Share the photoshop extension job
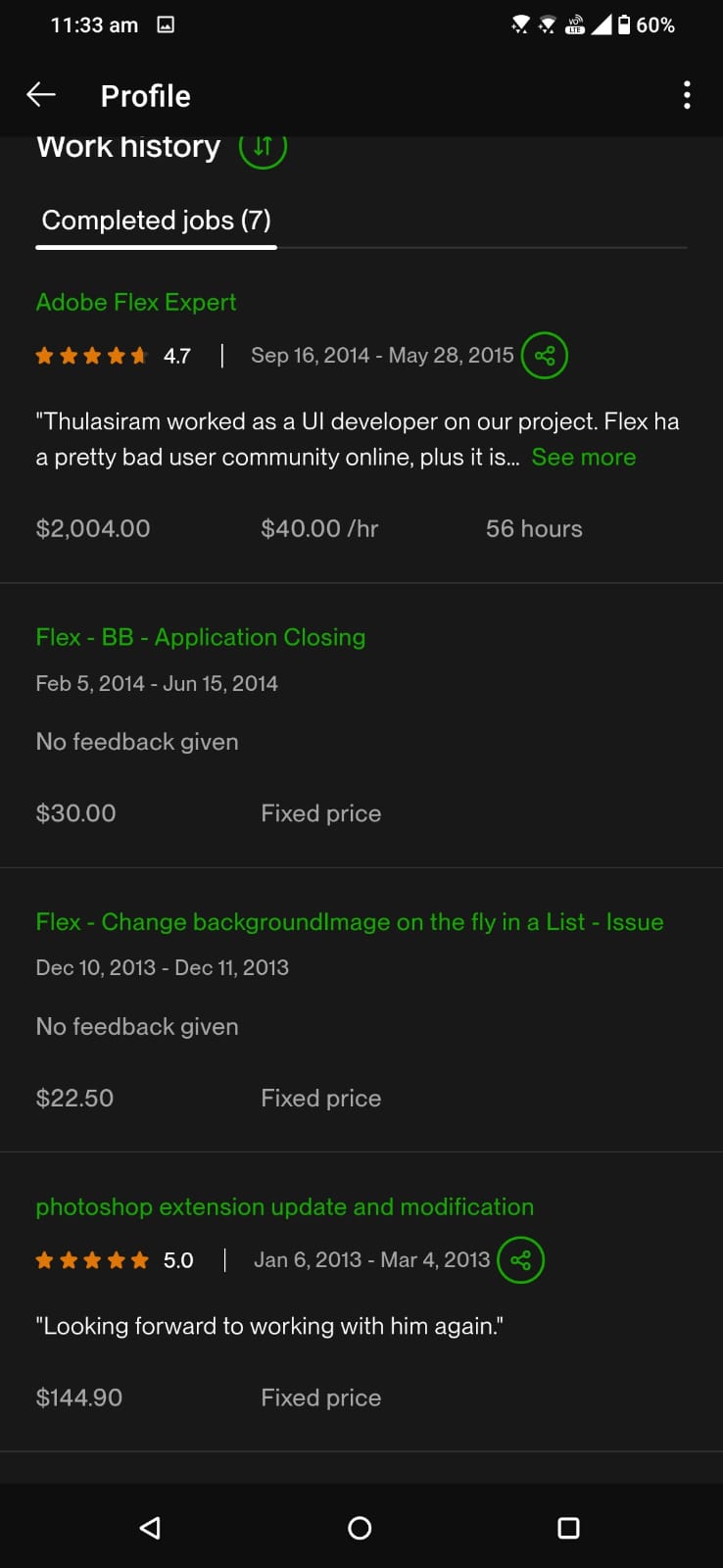This screenshot has width=723, height=1568. [520, 1260]
